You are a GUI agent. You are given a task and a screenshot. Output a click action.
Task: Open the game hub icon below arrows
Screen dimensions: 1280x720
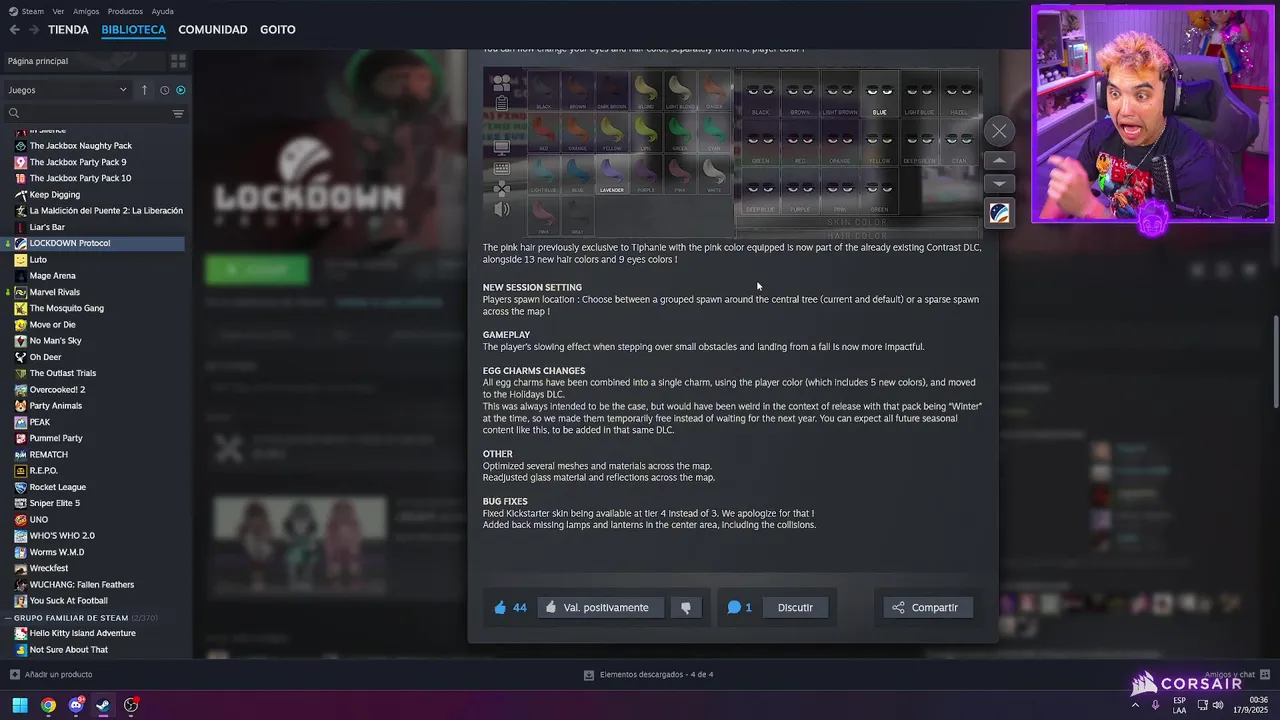coord(999,213)
